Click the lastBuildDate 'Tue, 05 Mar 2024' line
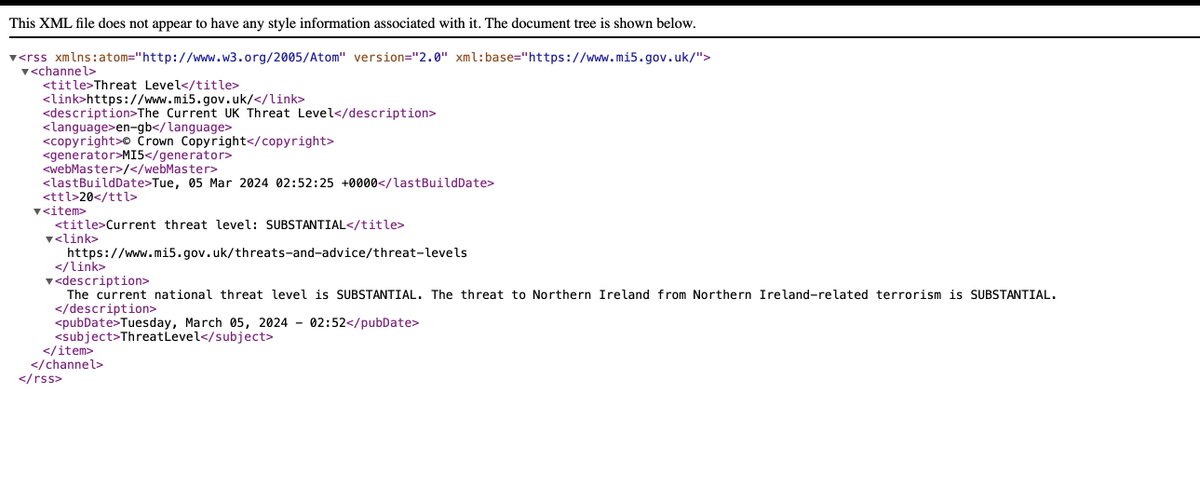This screenshot has width=1200, height=488. click(268, 184)
